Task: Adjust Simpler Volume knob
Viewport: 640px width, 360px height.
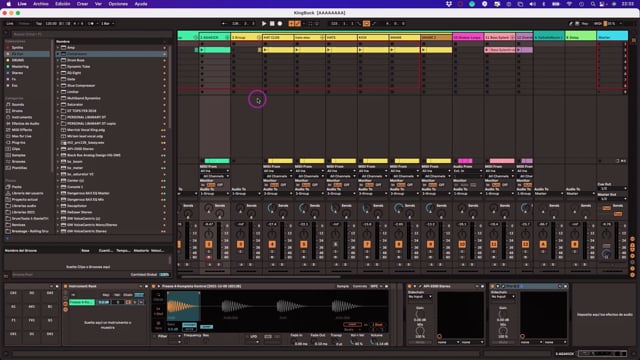Action: (x=373, y=342)
